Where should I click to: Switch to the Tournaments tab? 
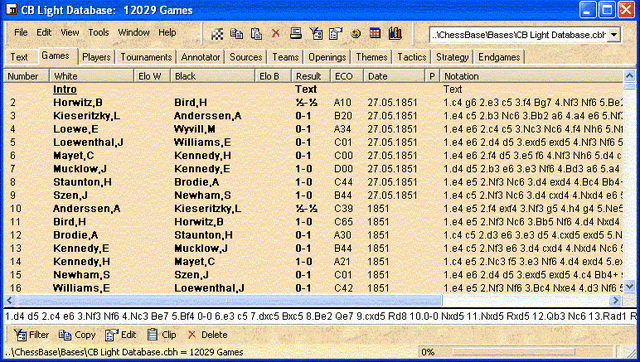[146, 57]
